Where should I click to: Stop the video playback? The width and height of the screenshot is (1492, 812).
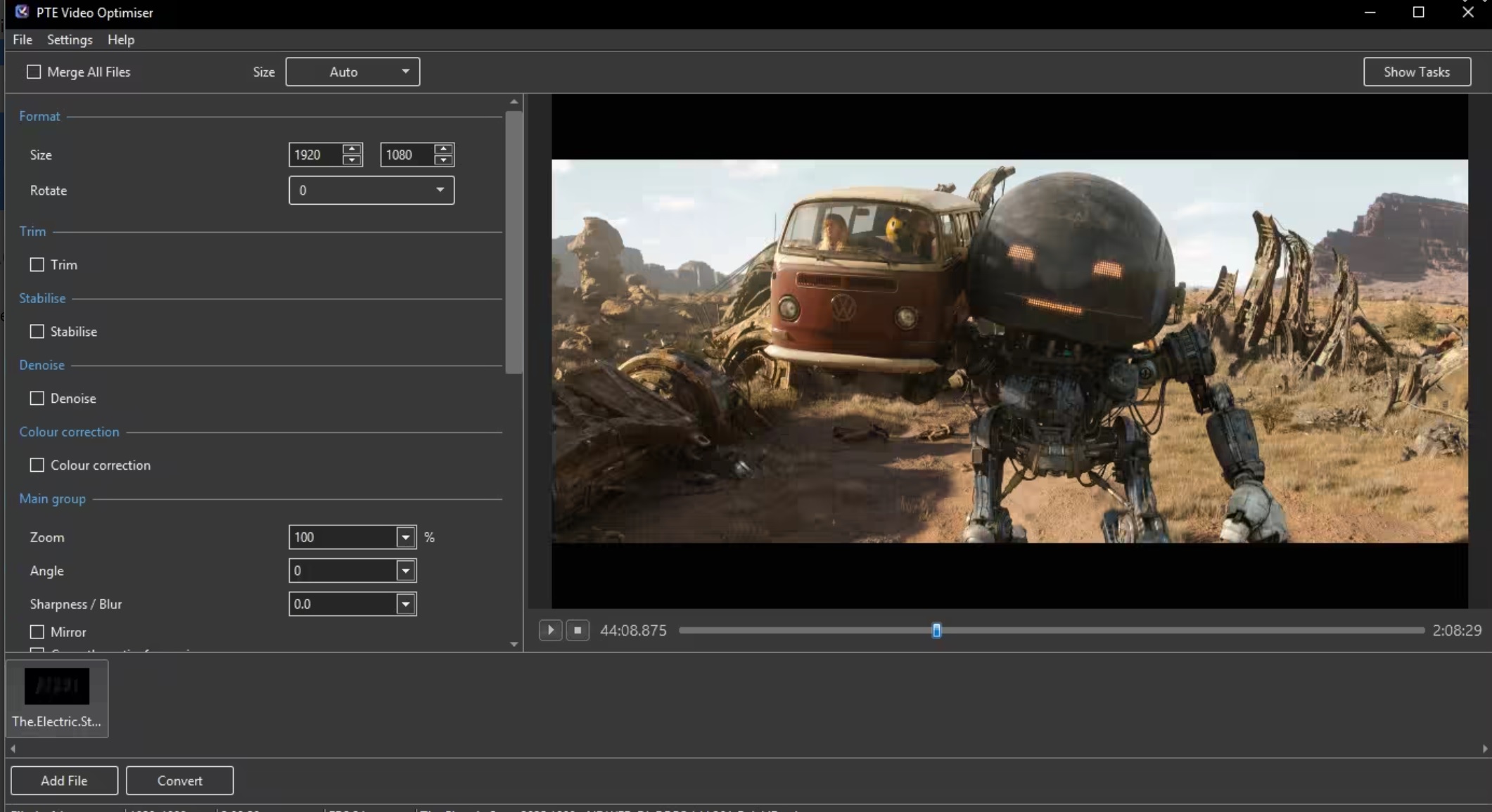(578, 630)
